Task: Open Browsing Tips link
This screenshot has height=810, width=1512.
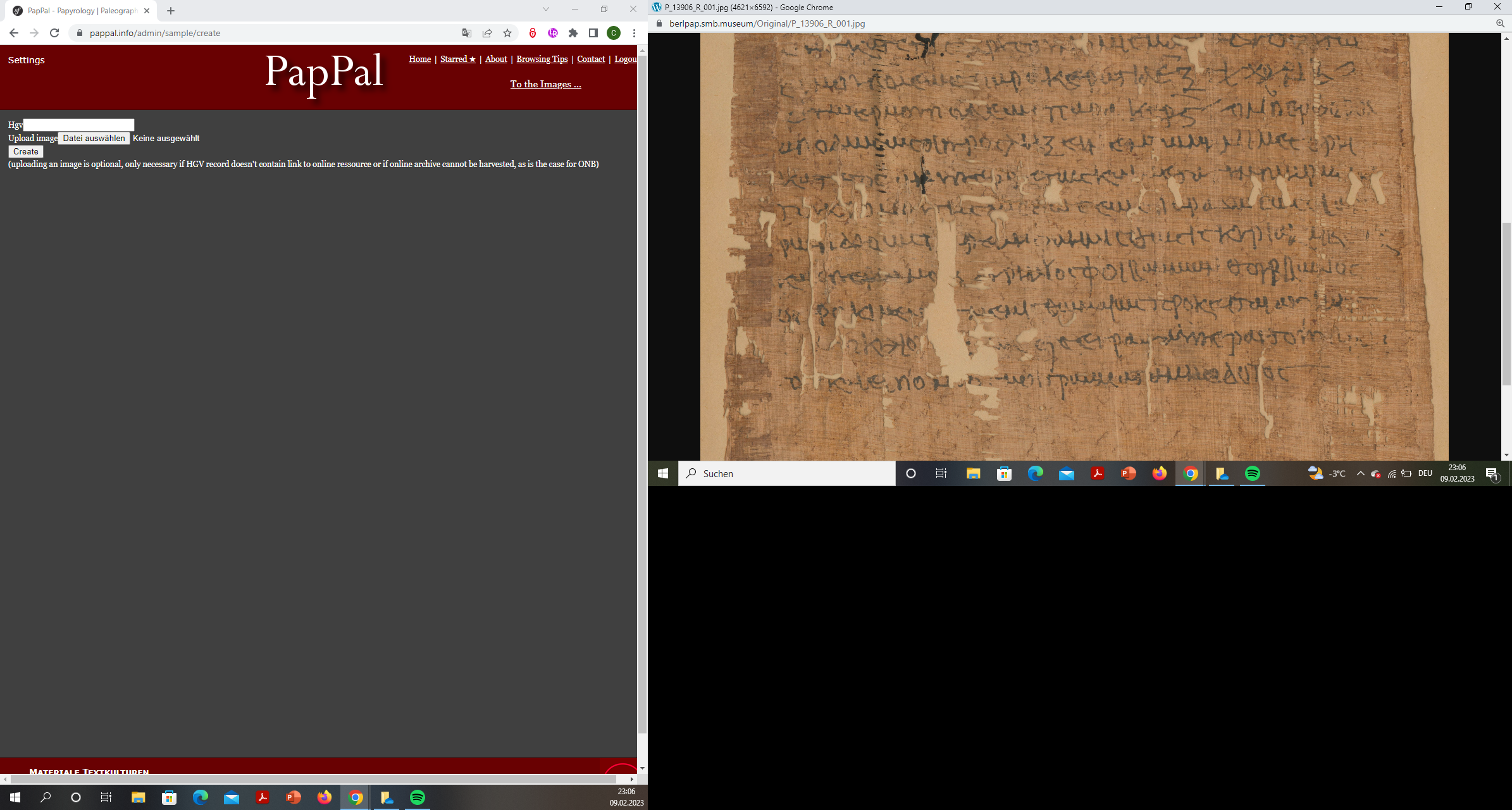Action: (x=542, y=59)
